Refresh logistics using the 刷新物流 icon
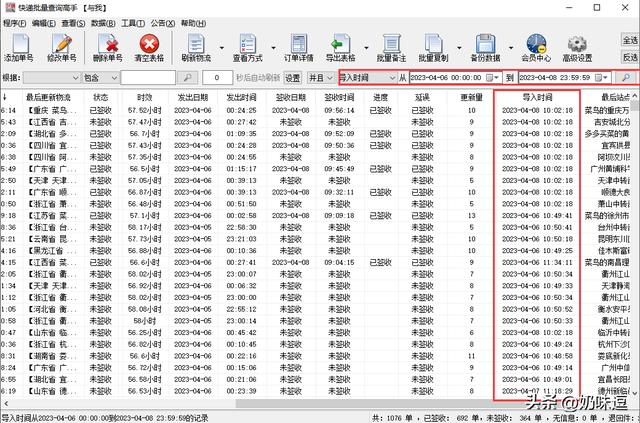The image size is (640, 423). tap(197, 46)
